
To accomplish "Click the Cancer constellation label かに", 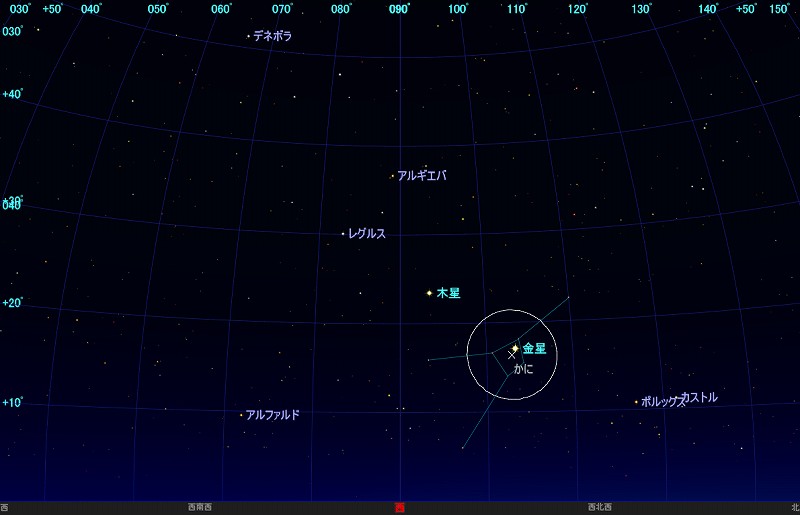I will click(x=523, y=369).
